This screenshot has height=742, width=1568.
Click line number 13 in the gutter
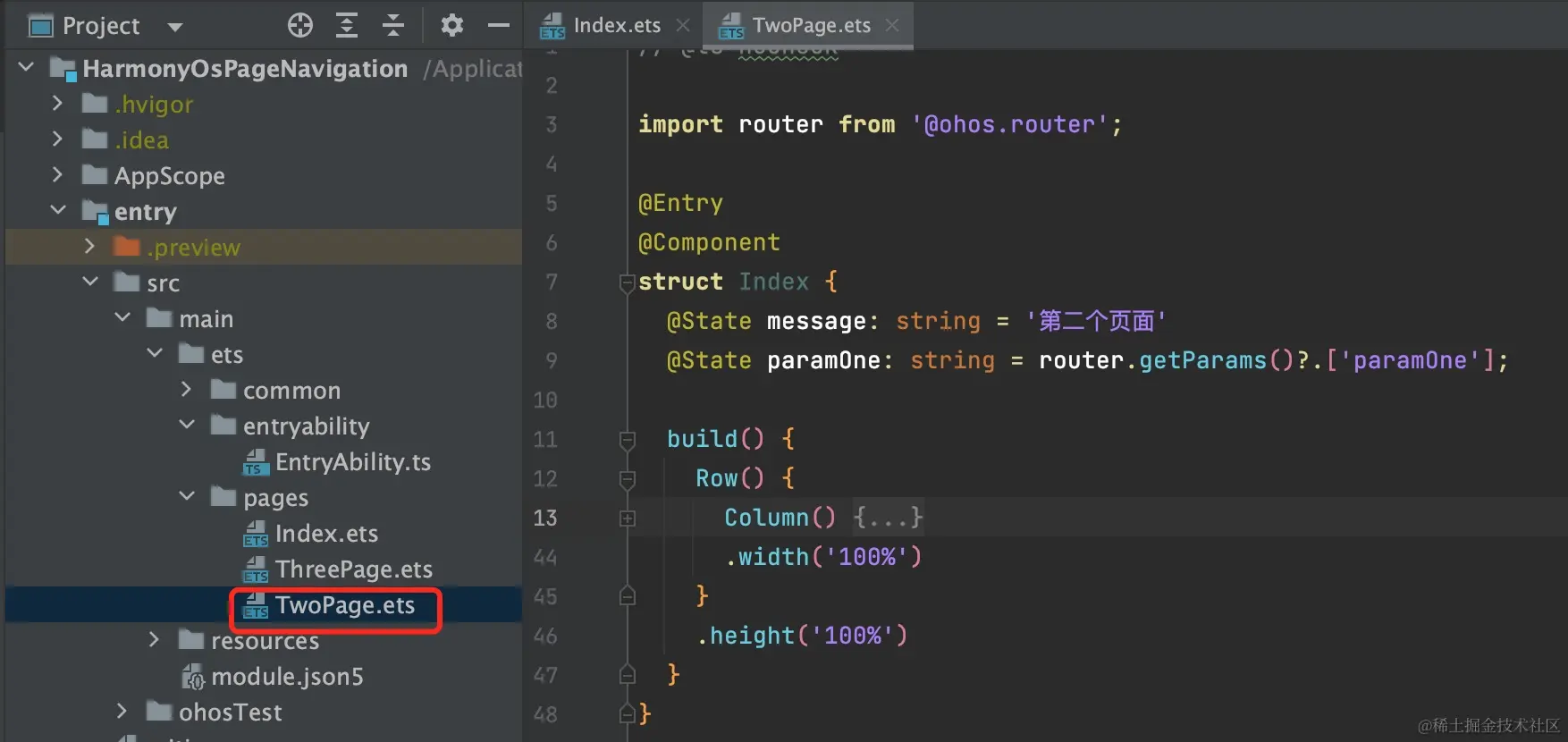click(x=545, y=518)
